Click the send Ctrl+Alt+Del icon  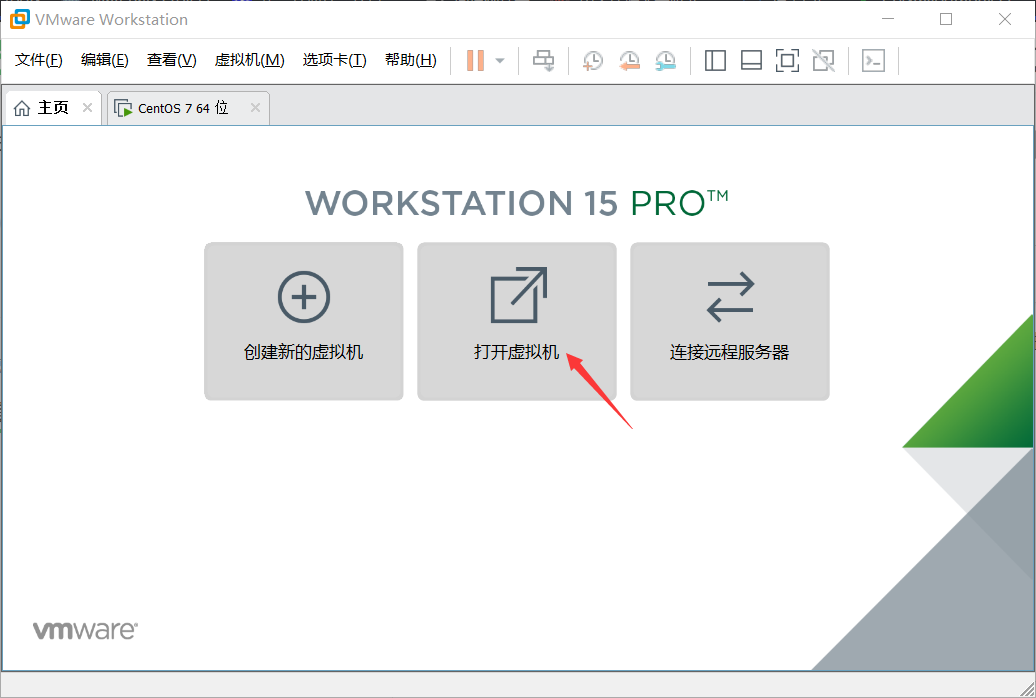[x=543, y=60]
